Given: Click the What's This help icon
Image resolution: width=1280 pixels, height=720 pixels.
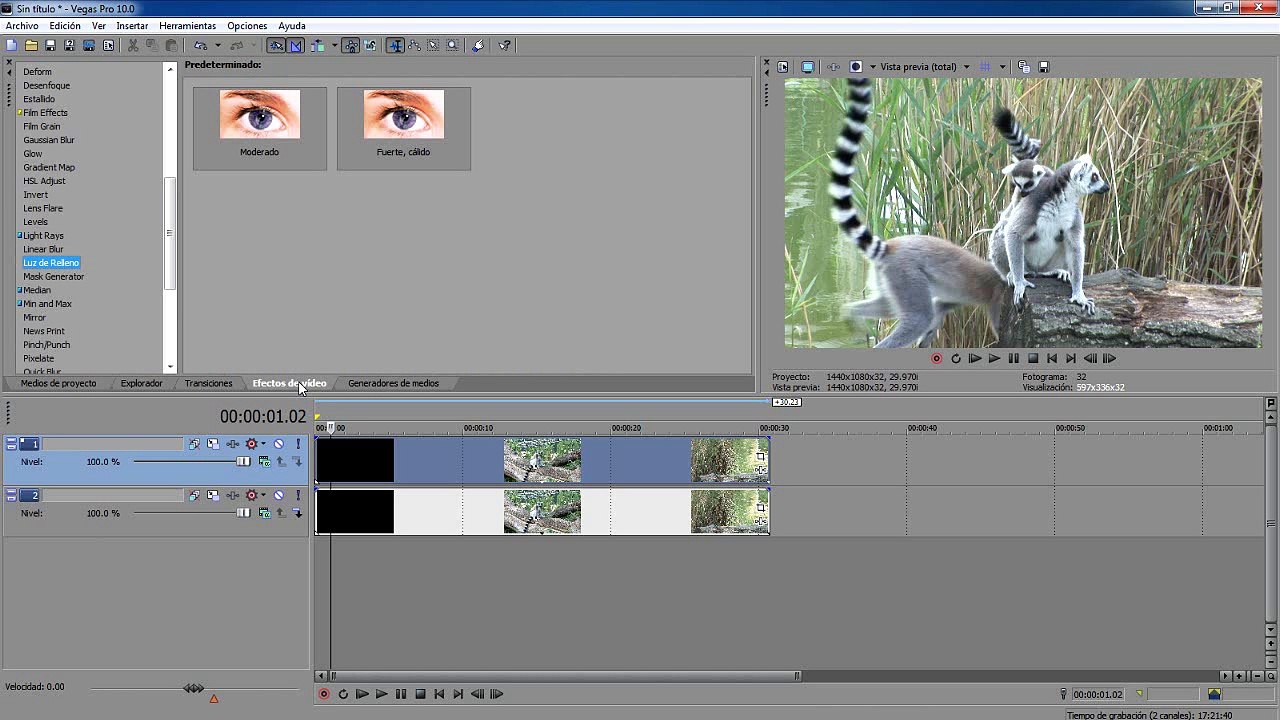Looking at the screenshot, I should click(504, 45).
